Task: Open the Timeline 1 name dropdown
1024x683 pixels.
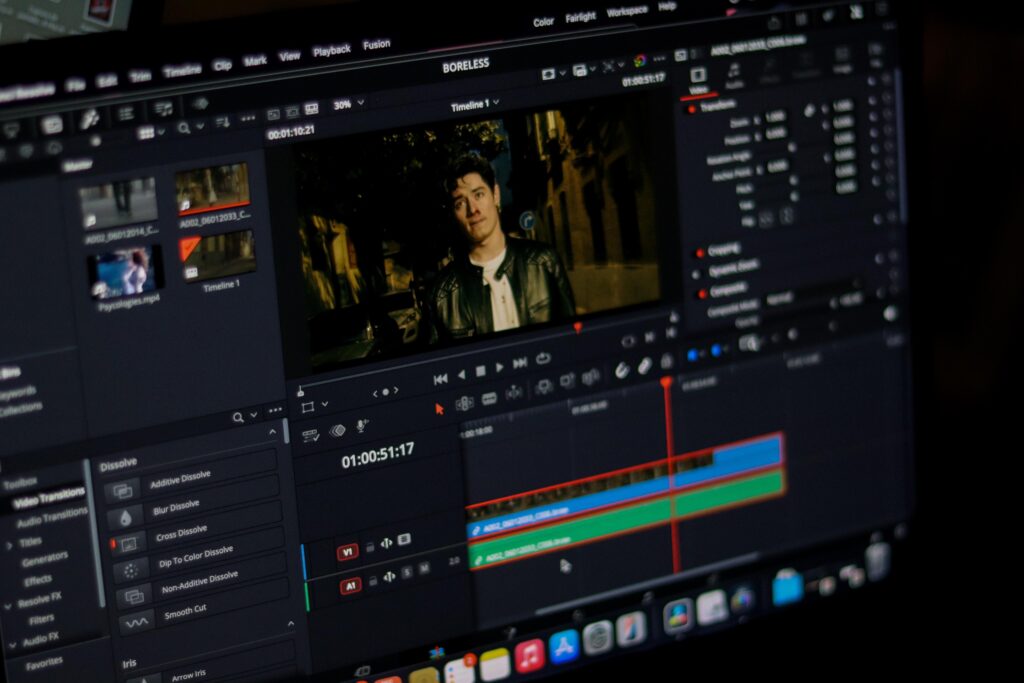Action: tap(474, 105)
